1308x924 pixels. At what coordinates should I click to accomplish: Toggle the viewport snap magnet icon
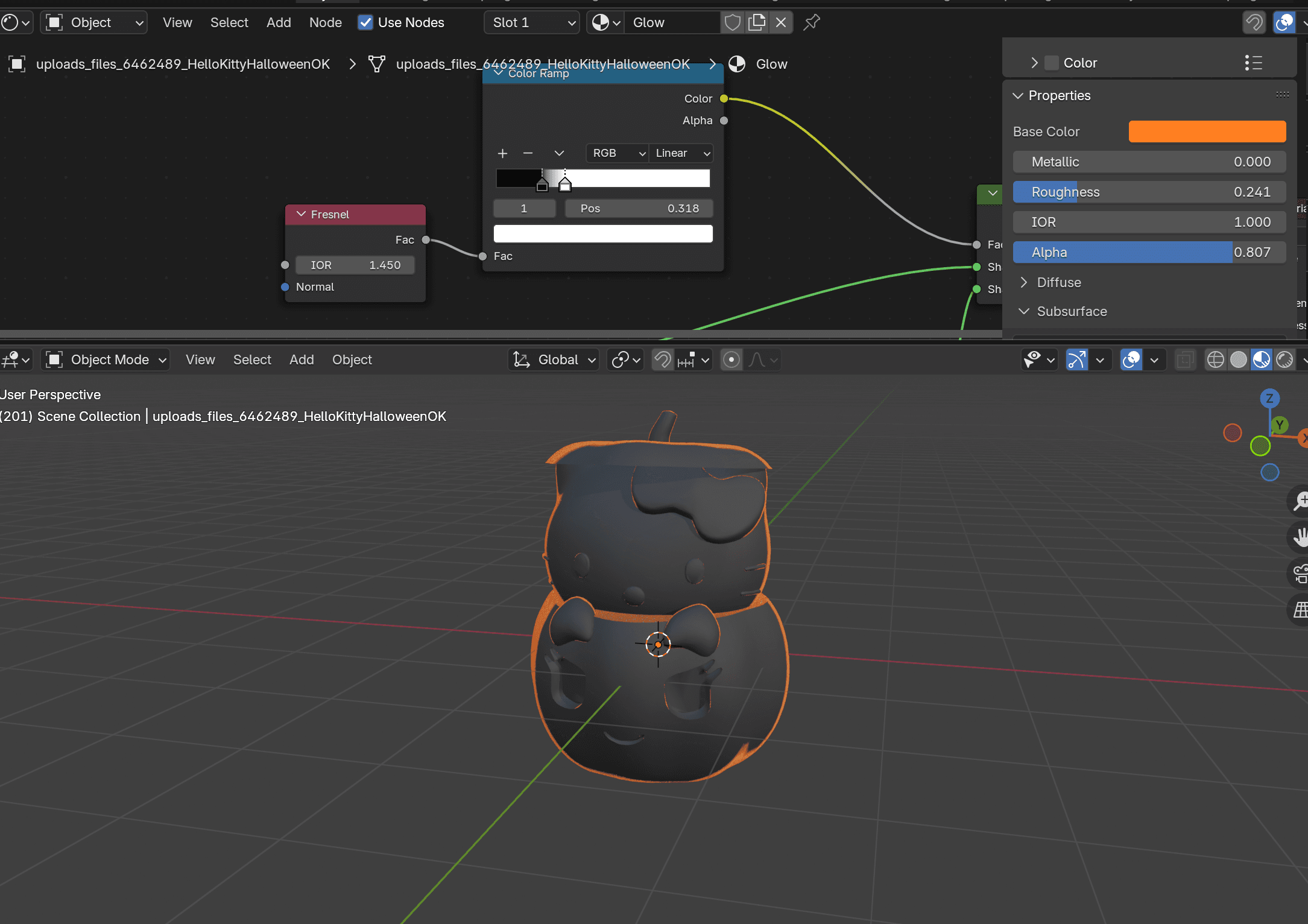pos(663,360)
